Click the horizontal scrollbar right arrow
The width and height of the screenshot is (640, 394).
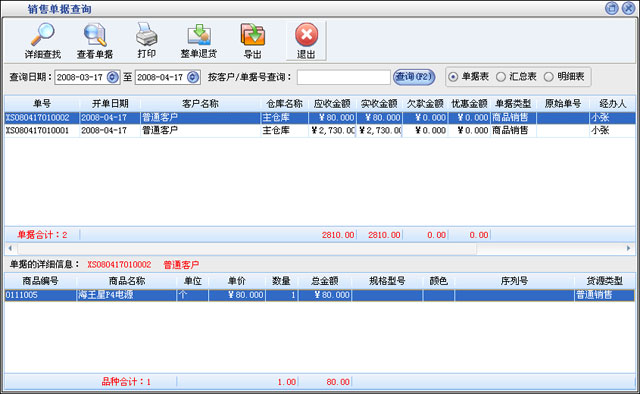tap(629, 248)
